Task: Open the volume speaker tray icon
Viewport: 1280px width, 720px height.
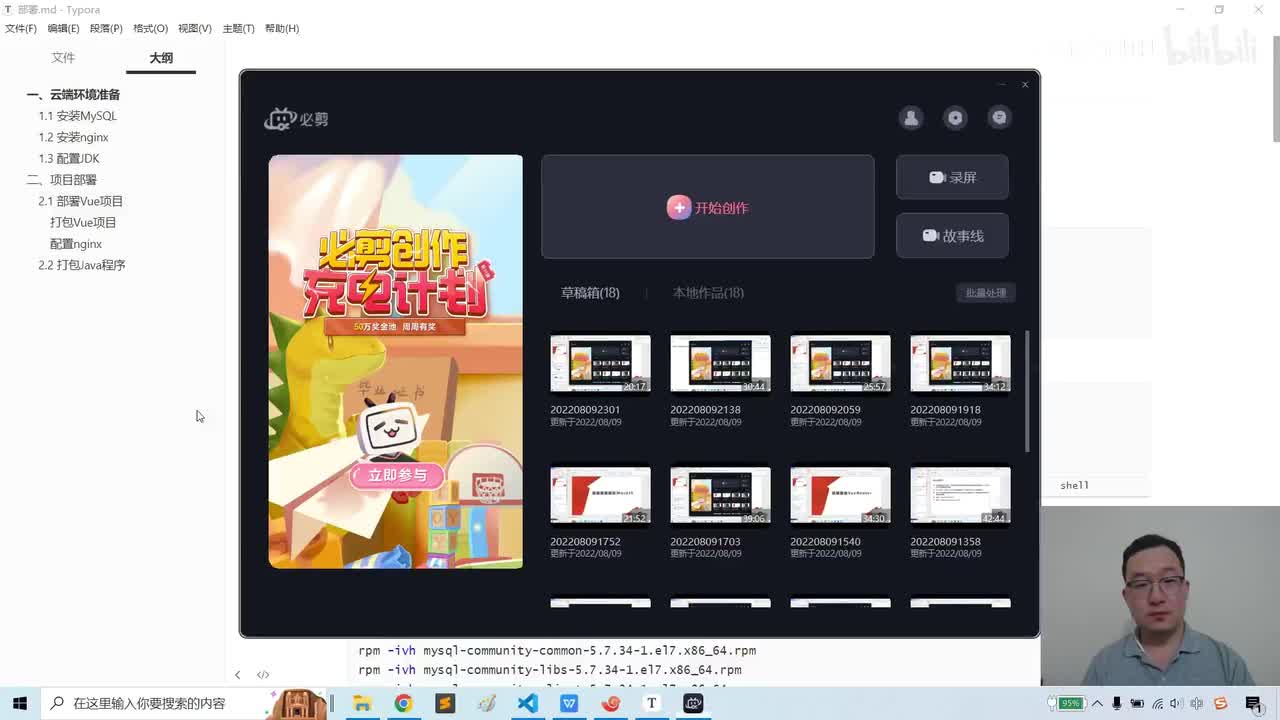Action: click(1176, 703)
